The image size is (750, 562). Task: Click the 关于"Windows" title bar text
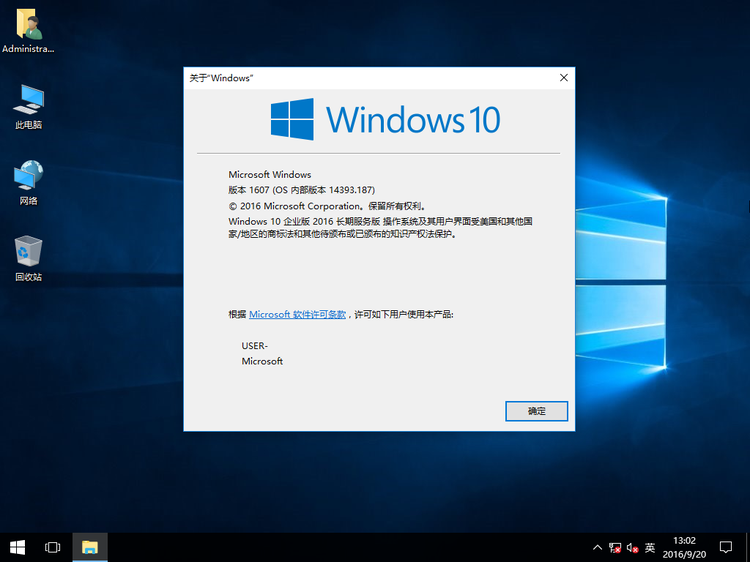(x=221, y=78)
